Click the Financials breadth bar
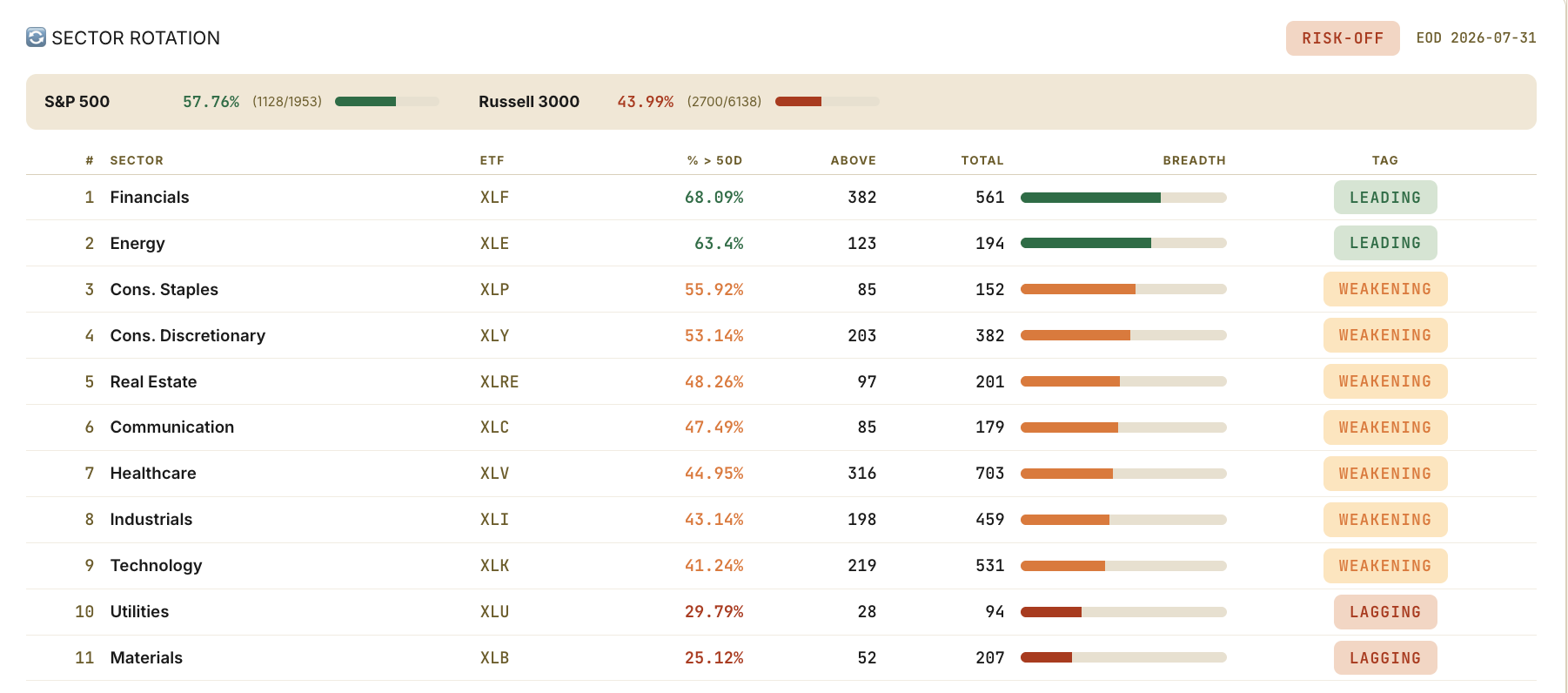Screen dimensions: 1568x693 [x=1123, y=198]
